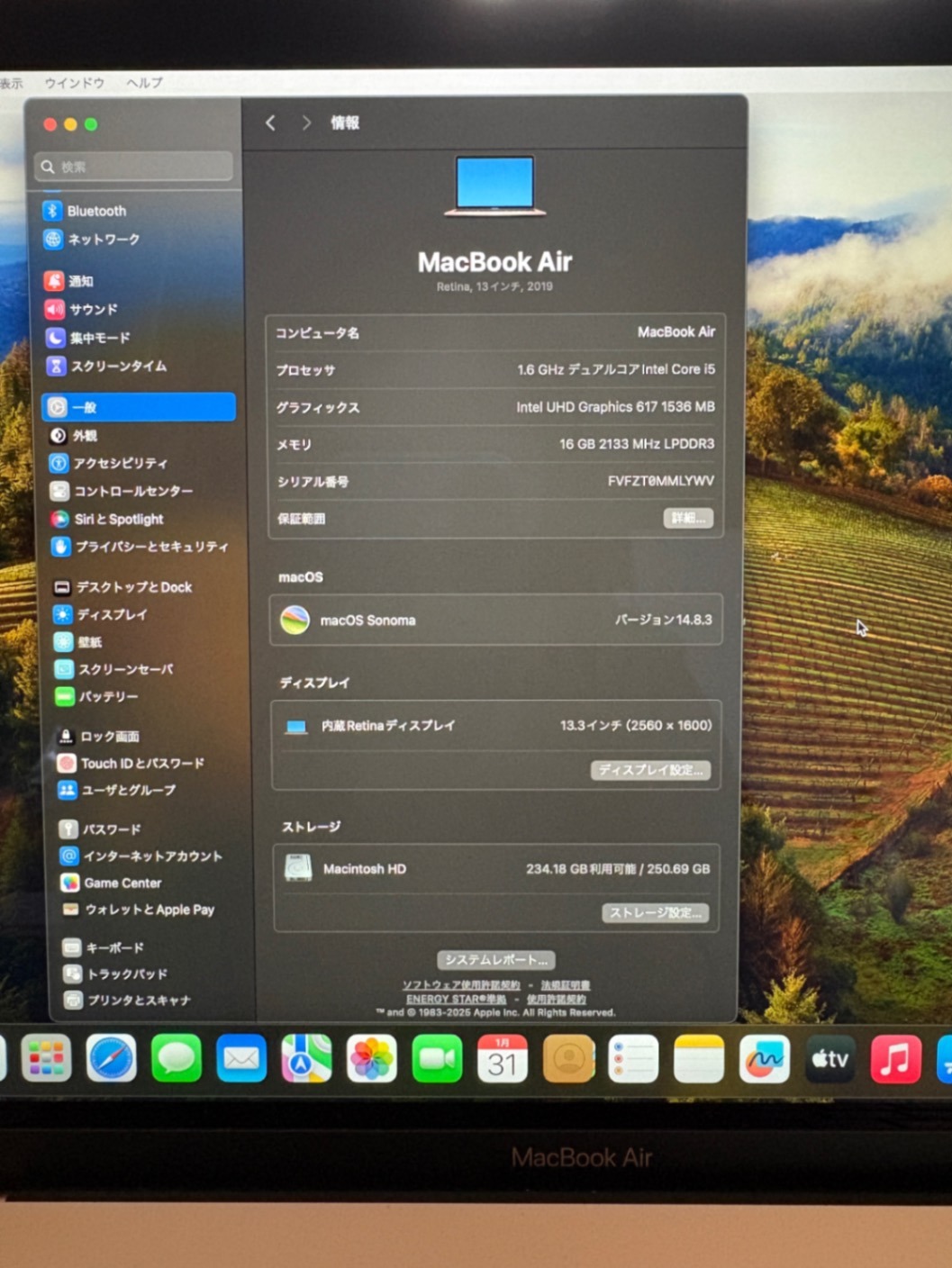
Task: Open ロック画面 settings in sidebar
Action: tap(99, 736)
